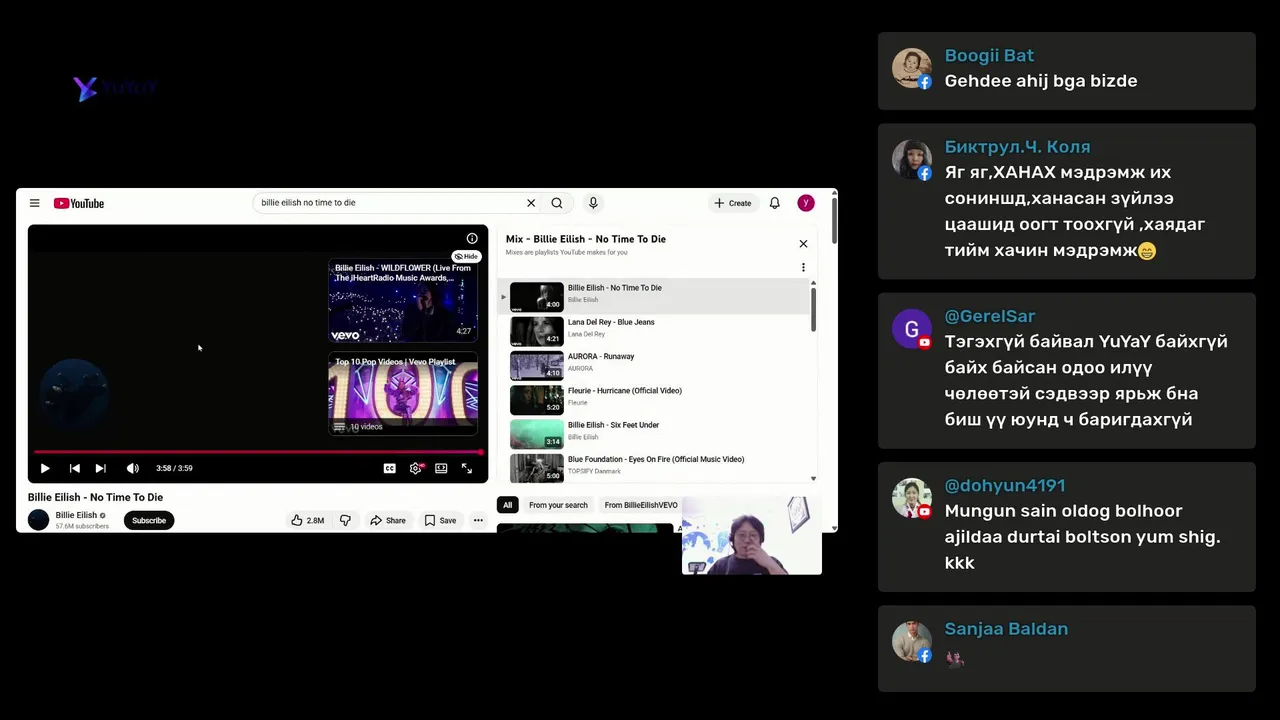The width and height of the screenshot is (1280, 720).
Task: Click the video info card icon
Action: tap(472, 238)
